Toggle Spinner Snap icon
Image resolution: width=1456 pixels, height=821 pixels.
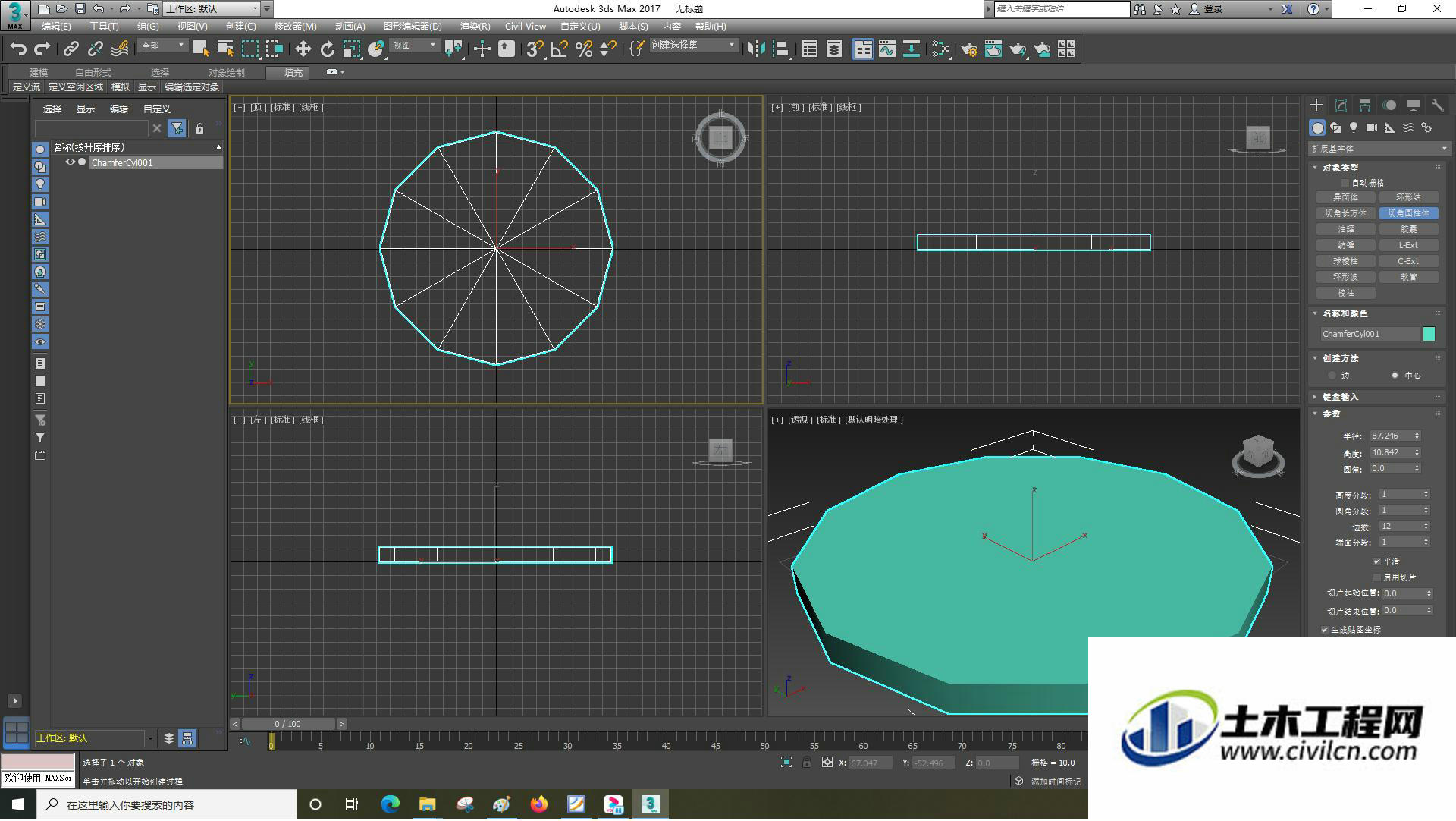click(x=607, y=49)
